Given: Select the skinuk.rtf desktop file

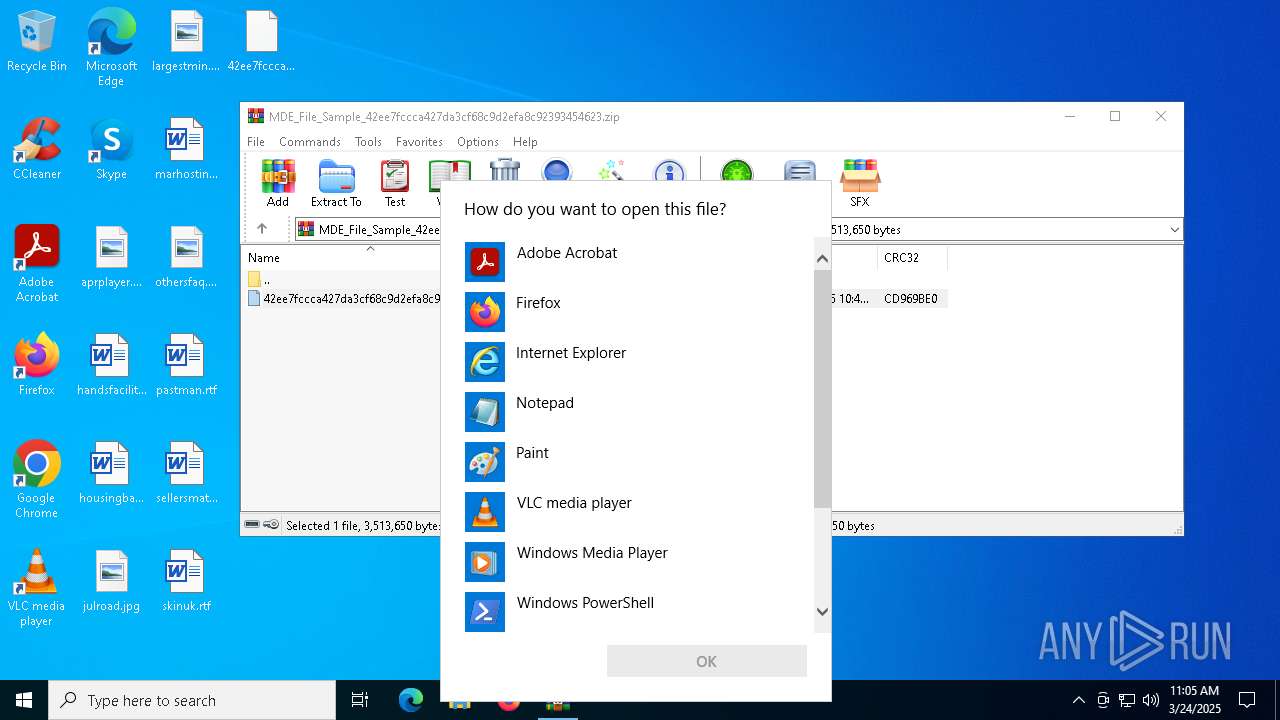Looking at the screenshot, I should click(186, 581).
